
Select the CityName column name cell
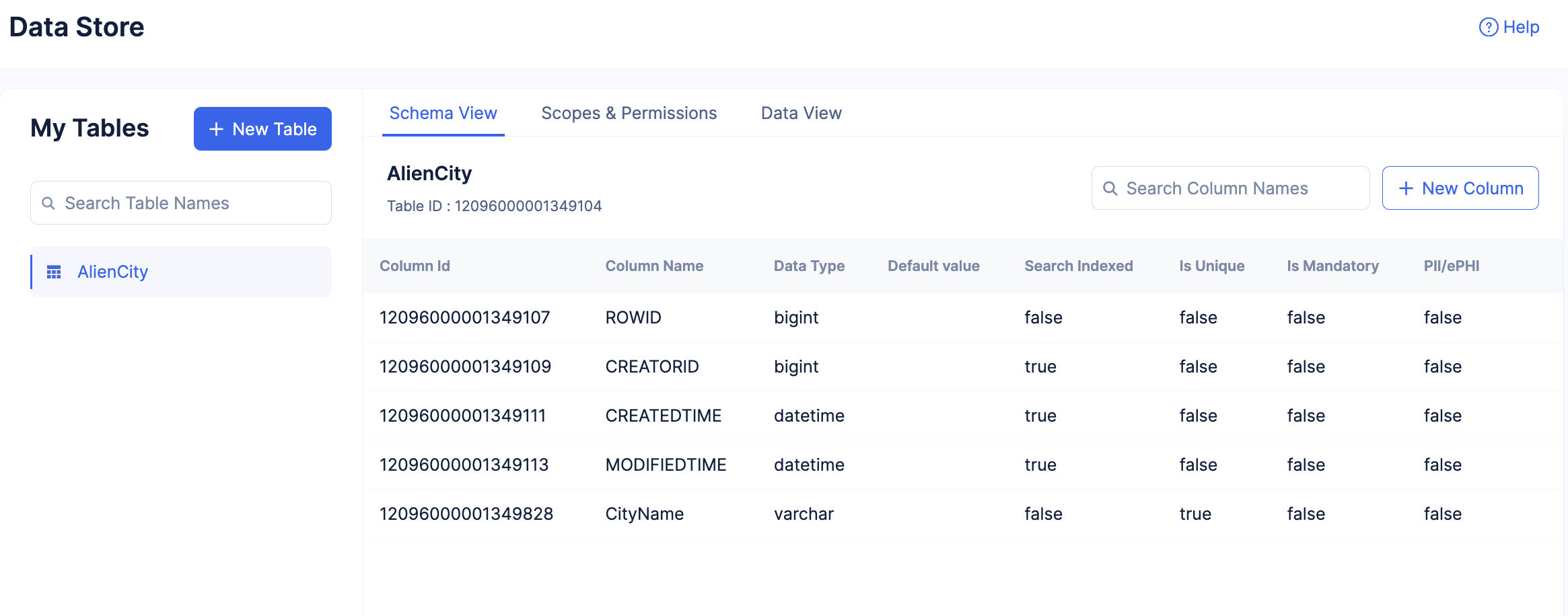pos(645,514)
